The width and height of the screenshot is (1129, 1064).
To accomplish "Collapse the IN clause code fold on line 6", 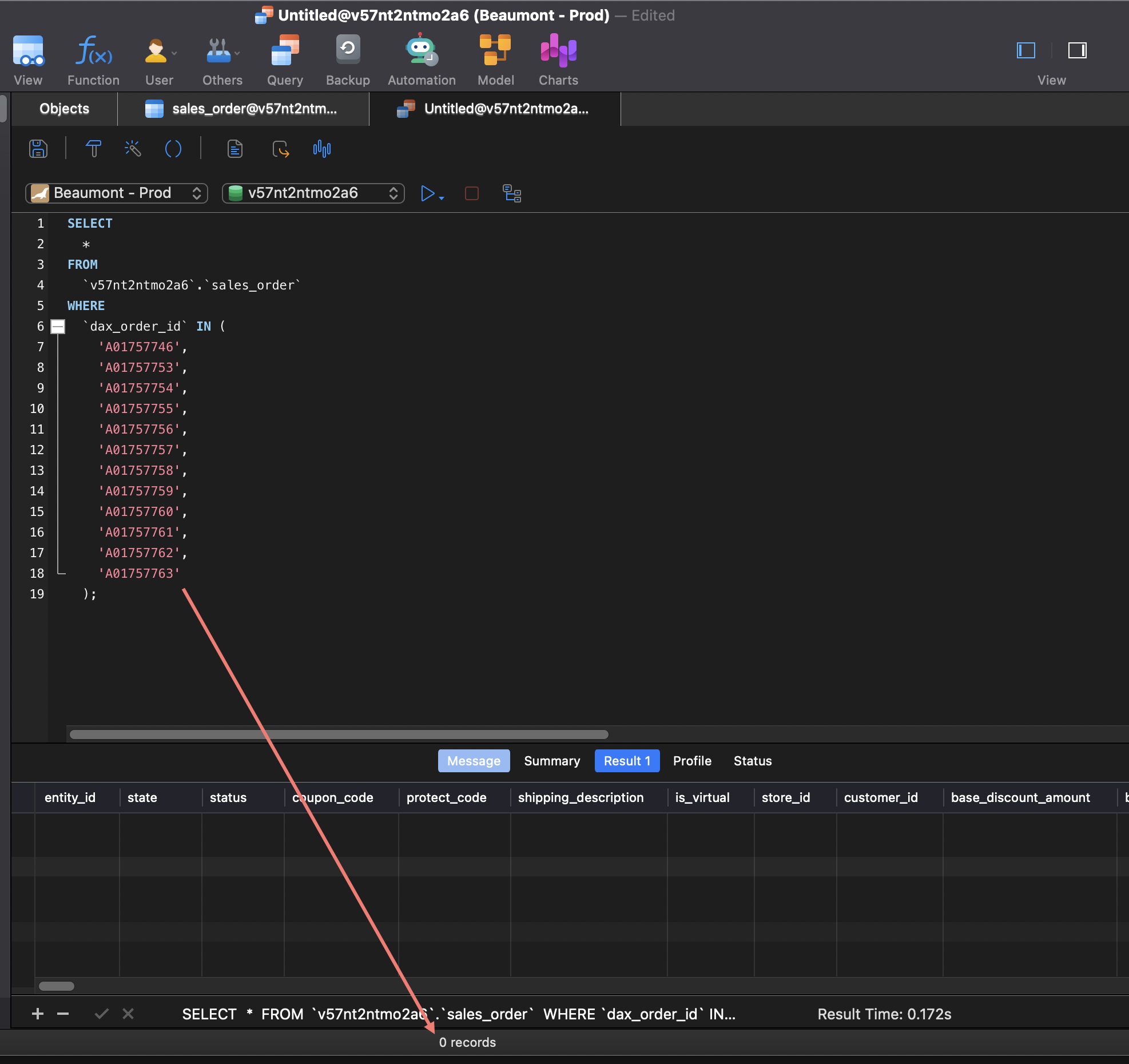I will coord(57,326).
